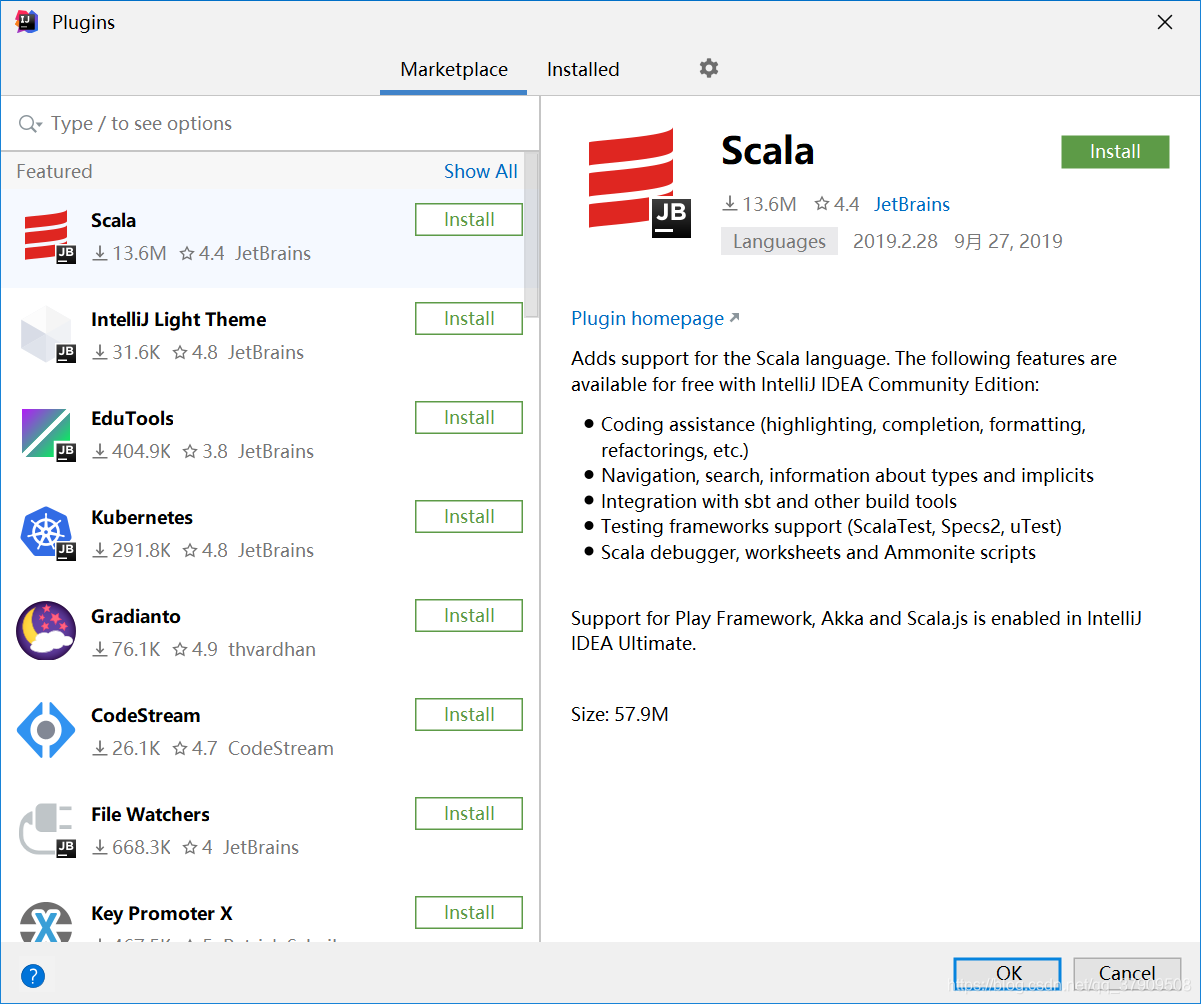Image resolution: width=1201 pixels, height=1004 pixels.
Task: Install Scala from the list
Action: point(469,219)
